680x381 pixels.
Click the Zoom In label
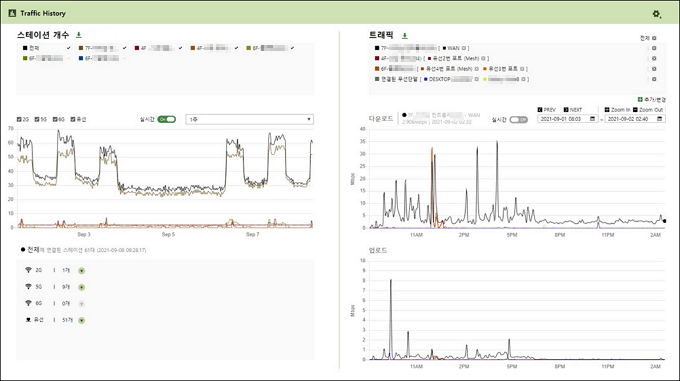click(x=620, y=110)
